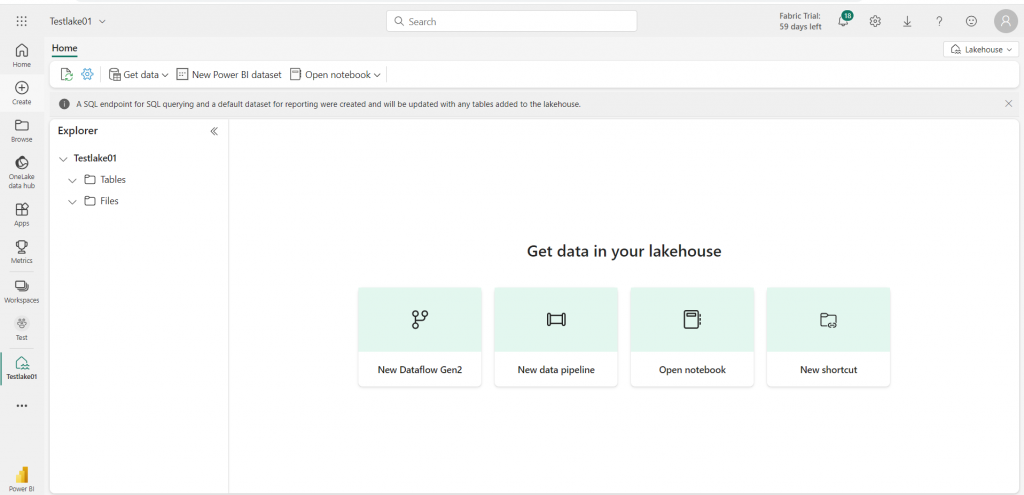Open Metrics trophy icon

coord(22,251)
